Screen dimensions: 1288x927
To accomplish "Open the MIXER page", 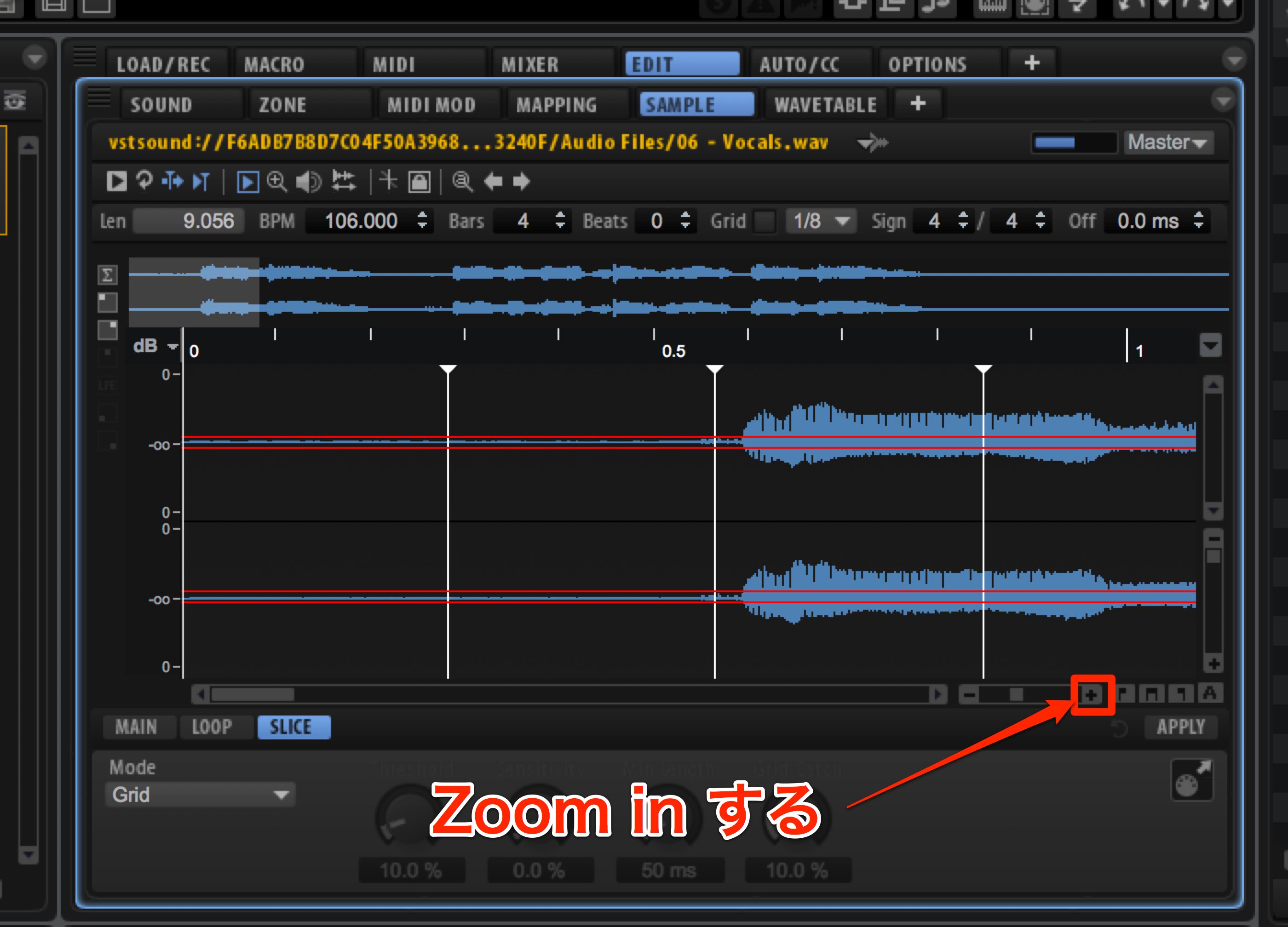I will click(x=530, y=64).
